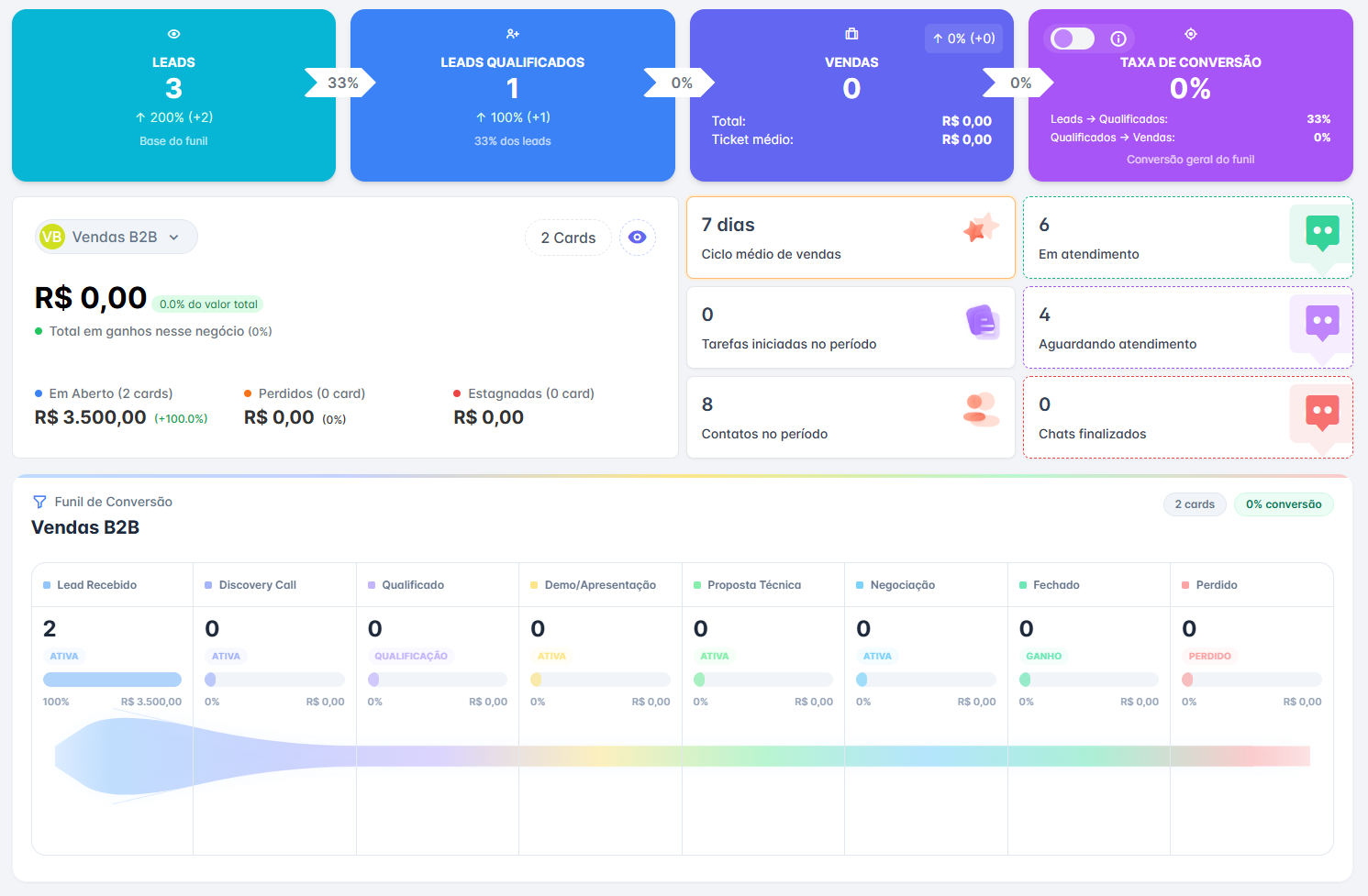Click the Perdido progress bar
This screenshot has width=1368, height=896.
(1251, 680)
